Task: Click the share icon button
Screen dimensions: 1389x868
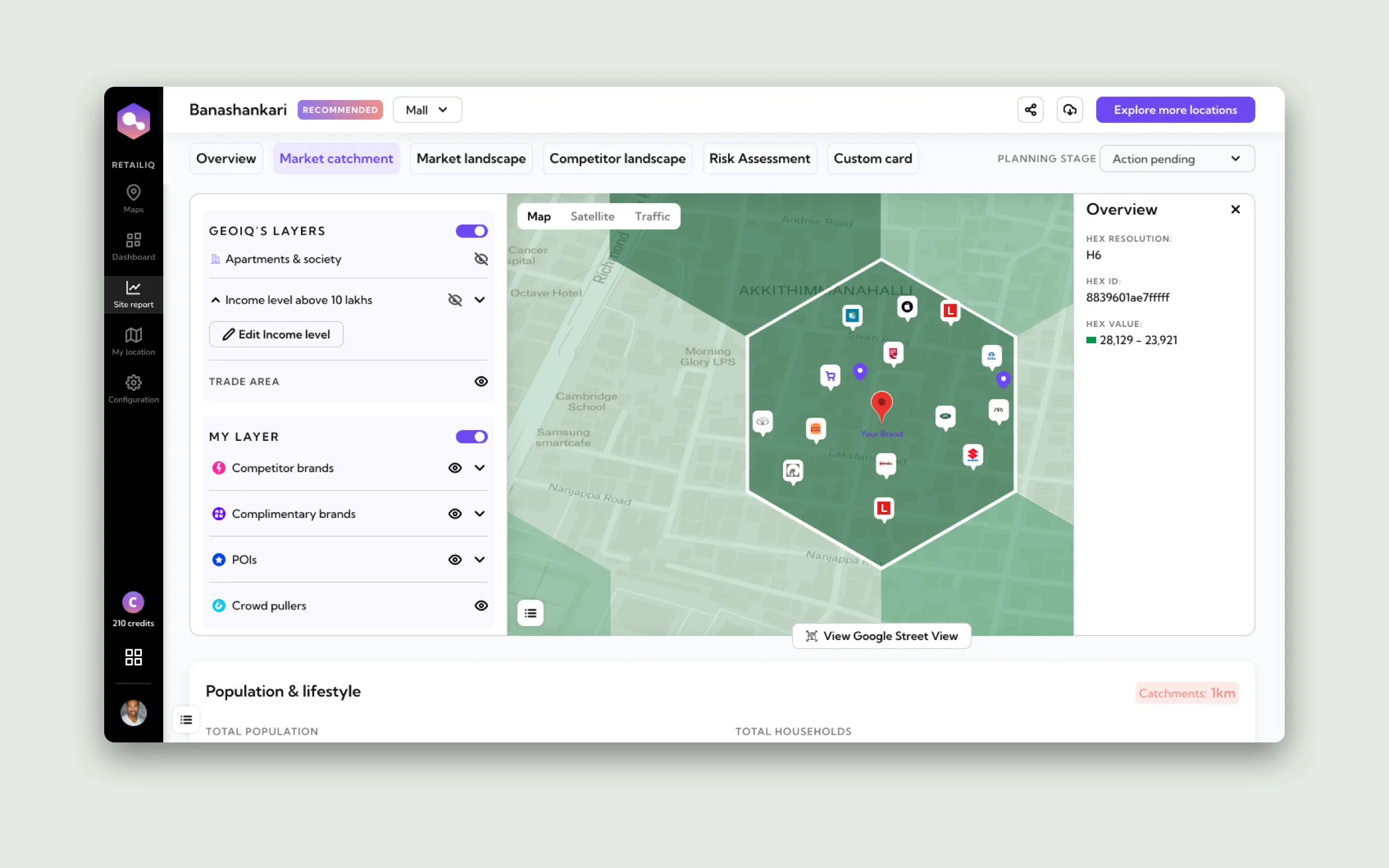Action: coord(1030,110)
